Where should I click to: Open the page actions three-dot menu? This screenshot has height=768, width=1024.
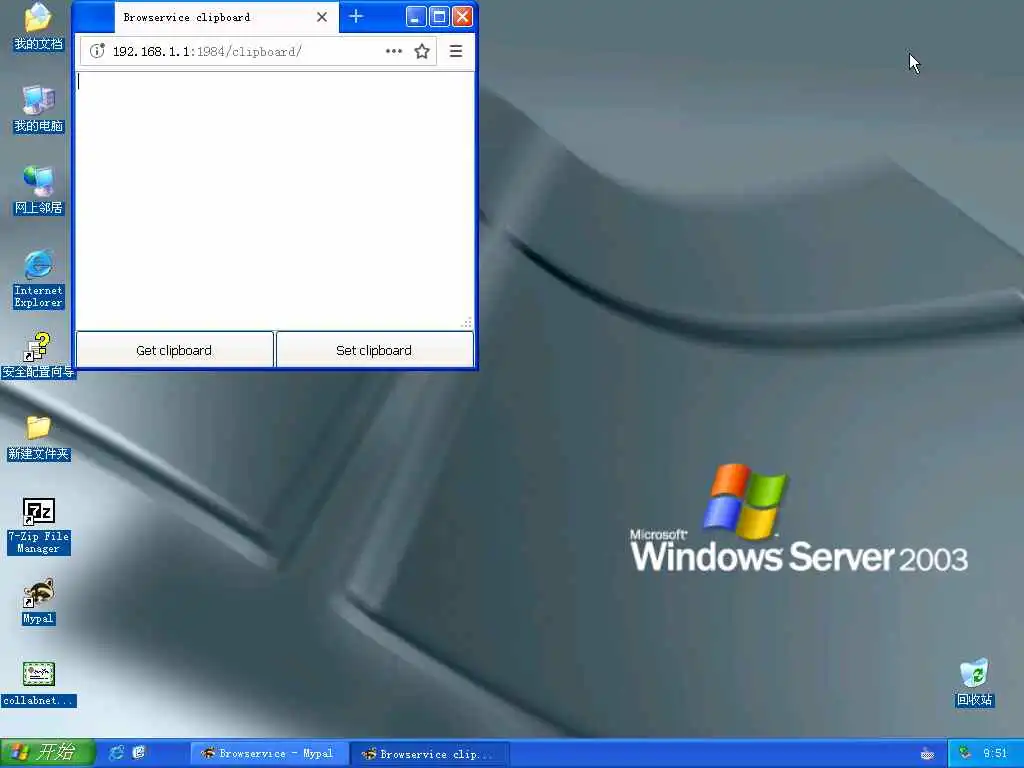(x=394, y=51)
